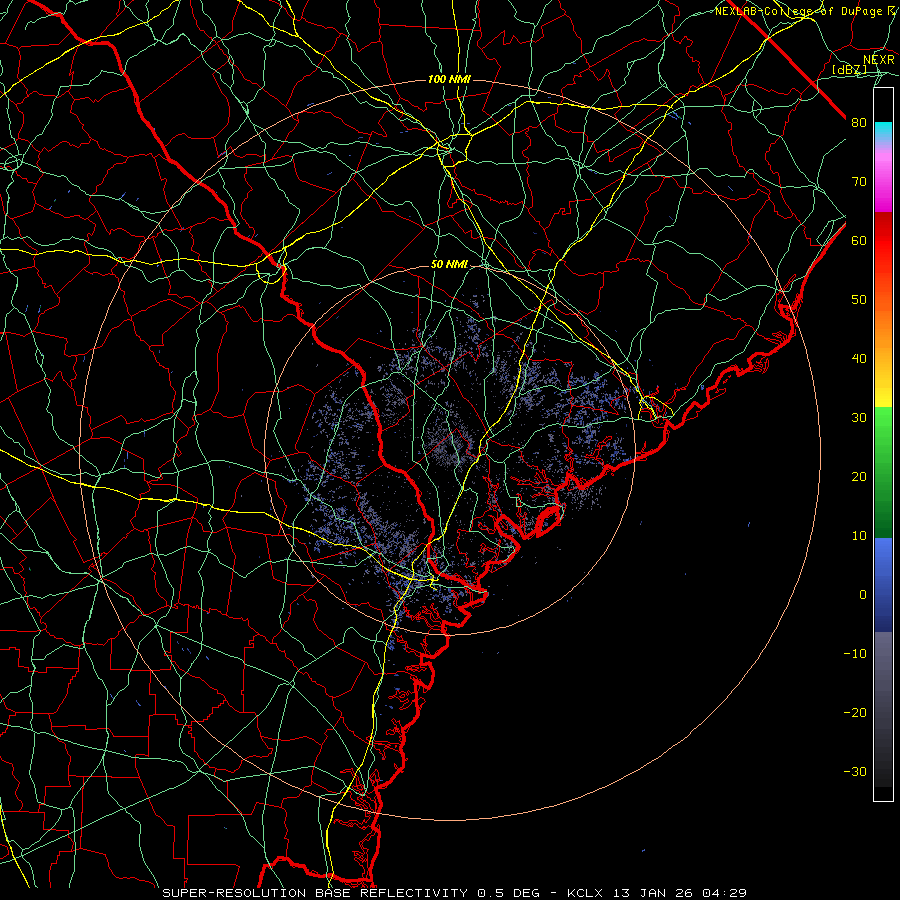
Task: Click the green band of the reflectivity color bar
Action: click(883, 472)
